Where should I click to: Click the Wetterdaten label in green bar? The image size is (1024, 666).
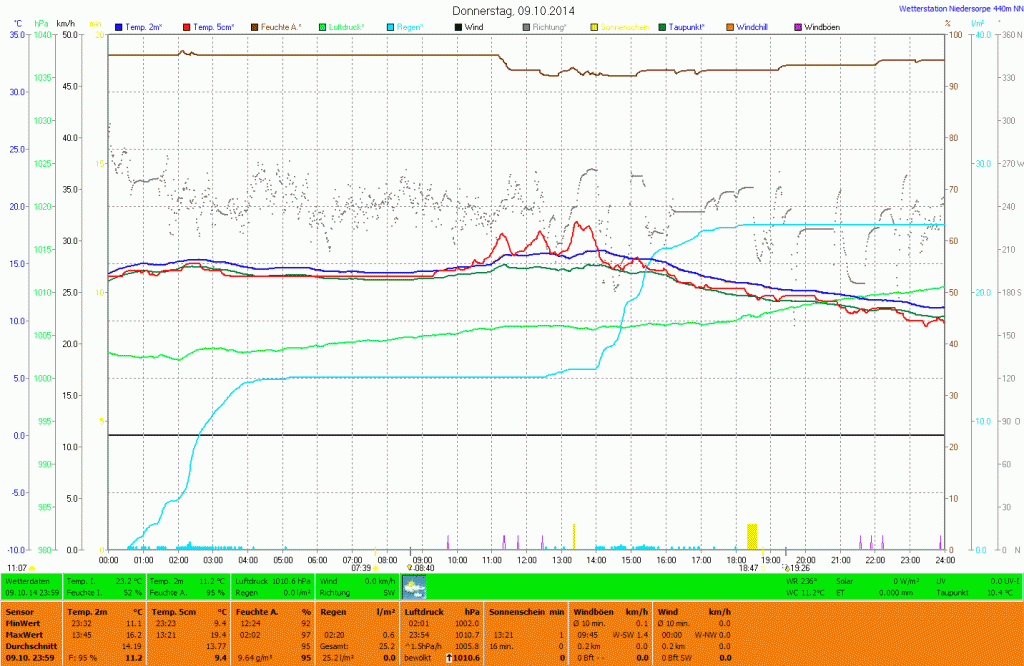28,580
